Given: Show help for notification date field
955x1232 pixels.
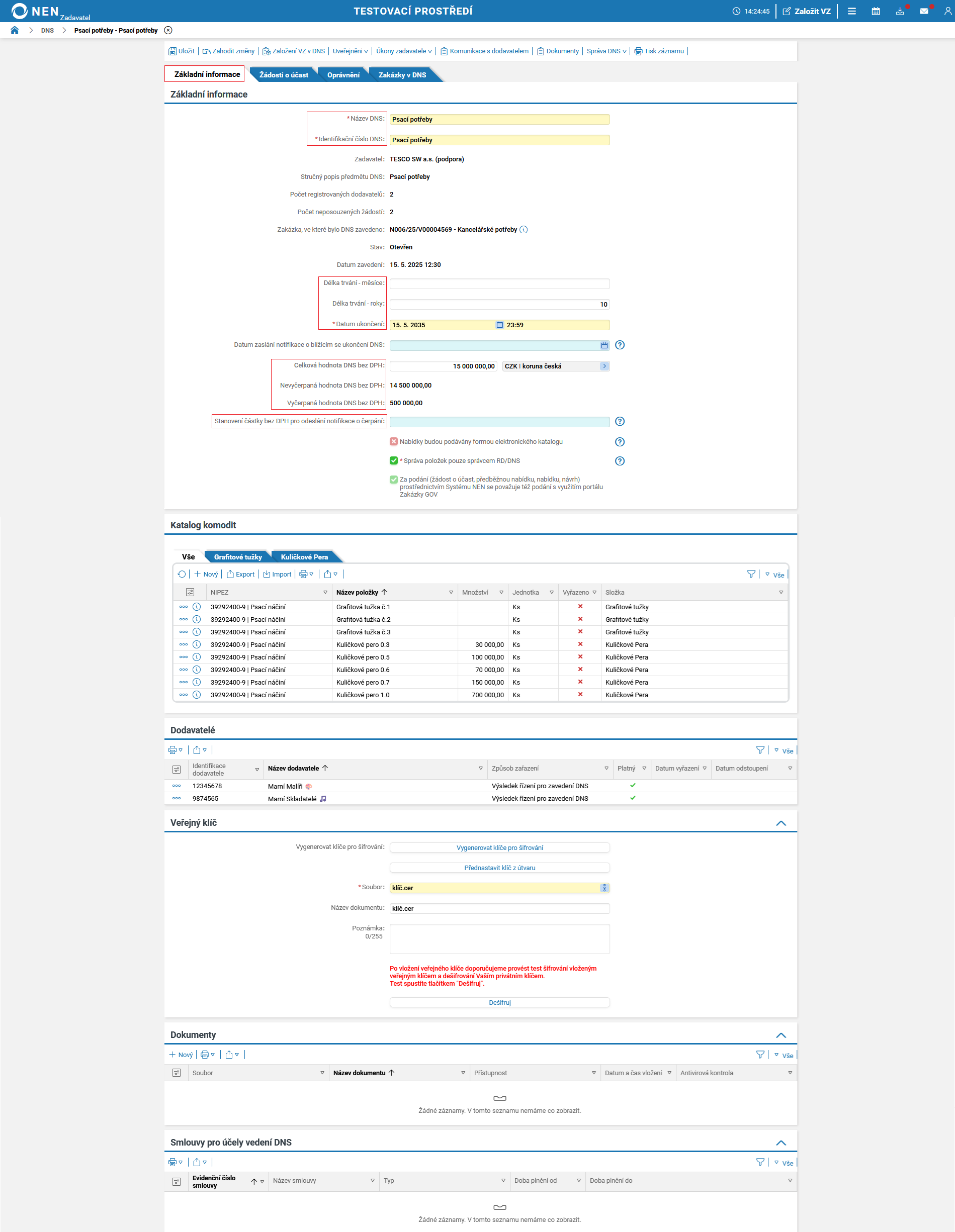Looking at the screenshot, I should 619,345.
